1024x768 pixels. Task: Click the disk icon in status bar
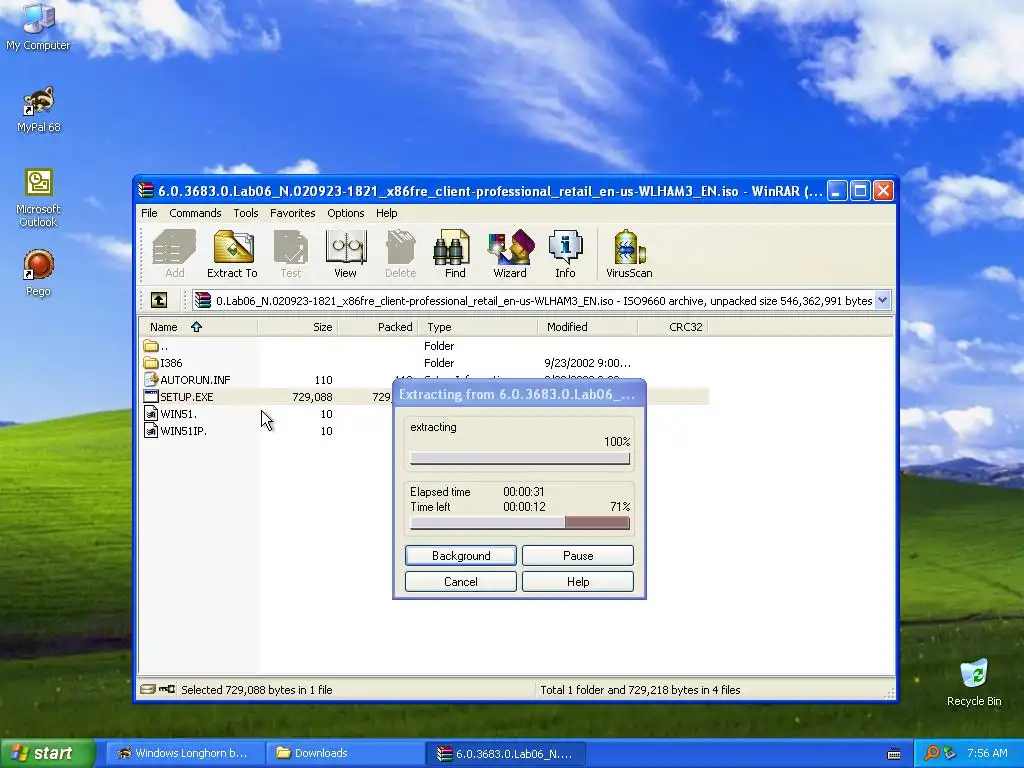[148, 689]
